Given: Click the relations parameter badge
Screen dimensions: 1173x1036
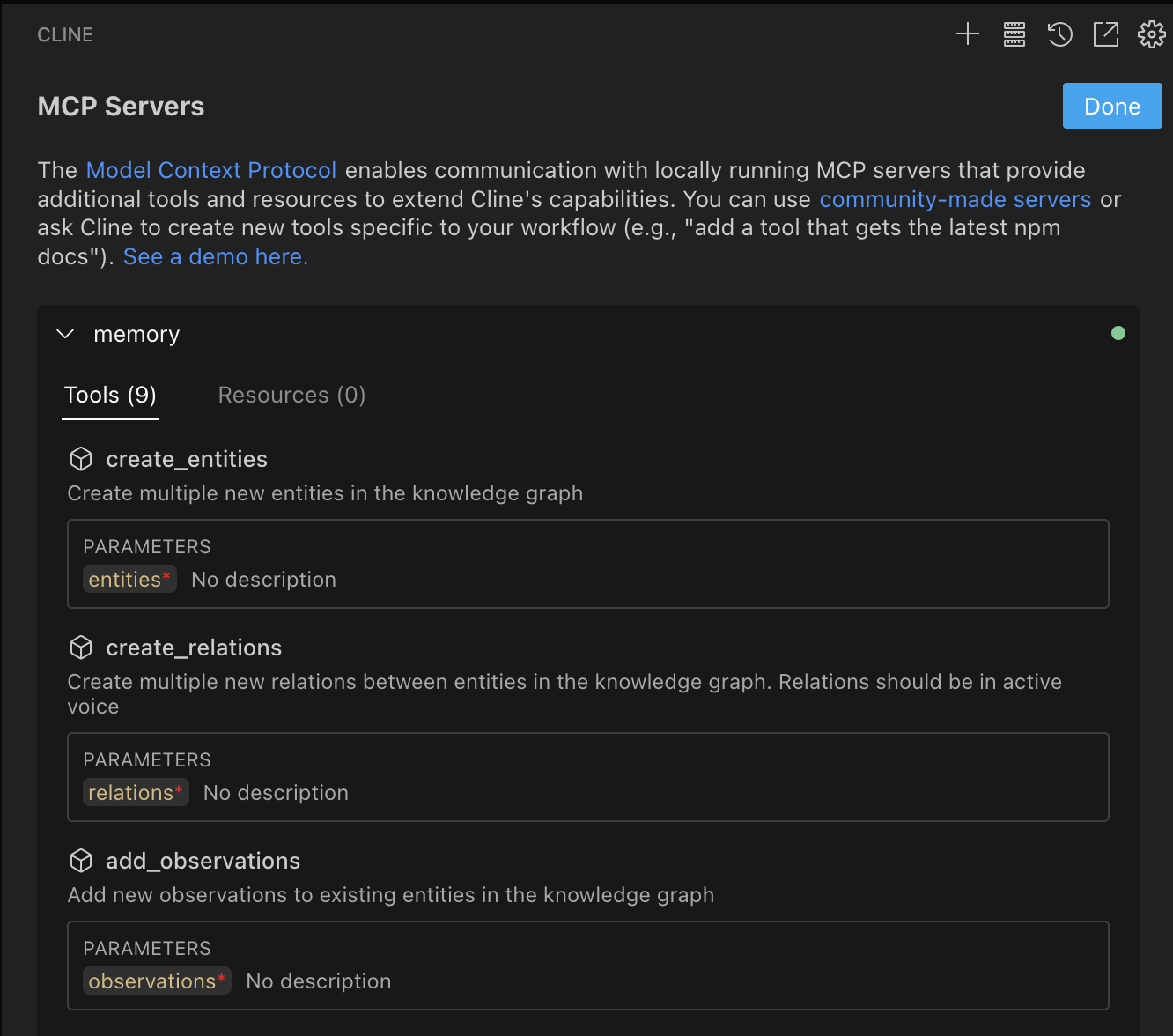Looking at the screenshot, I should 136,792.
